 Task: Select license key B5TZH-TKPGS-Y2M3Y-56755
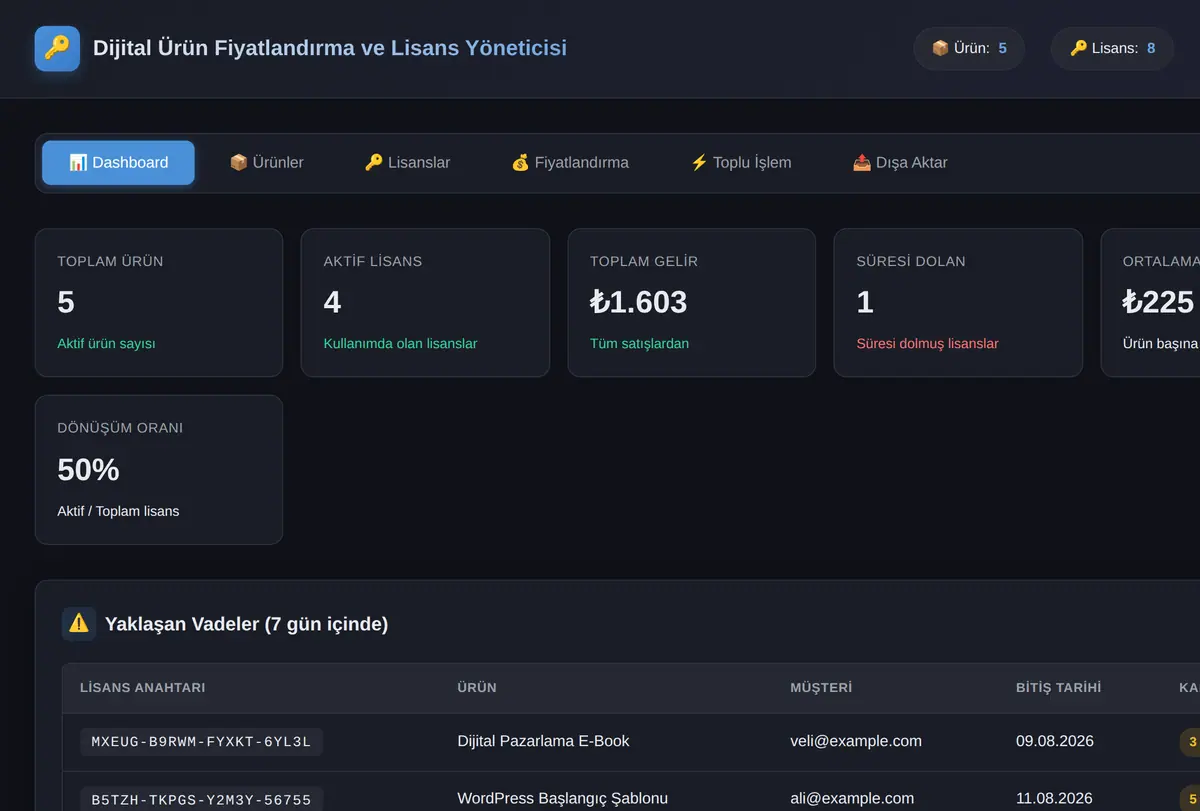pyautogui.click(x=201, y=800)
